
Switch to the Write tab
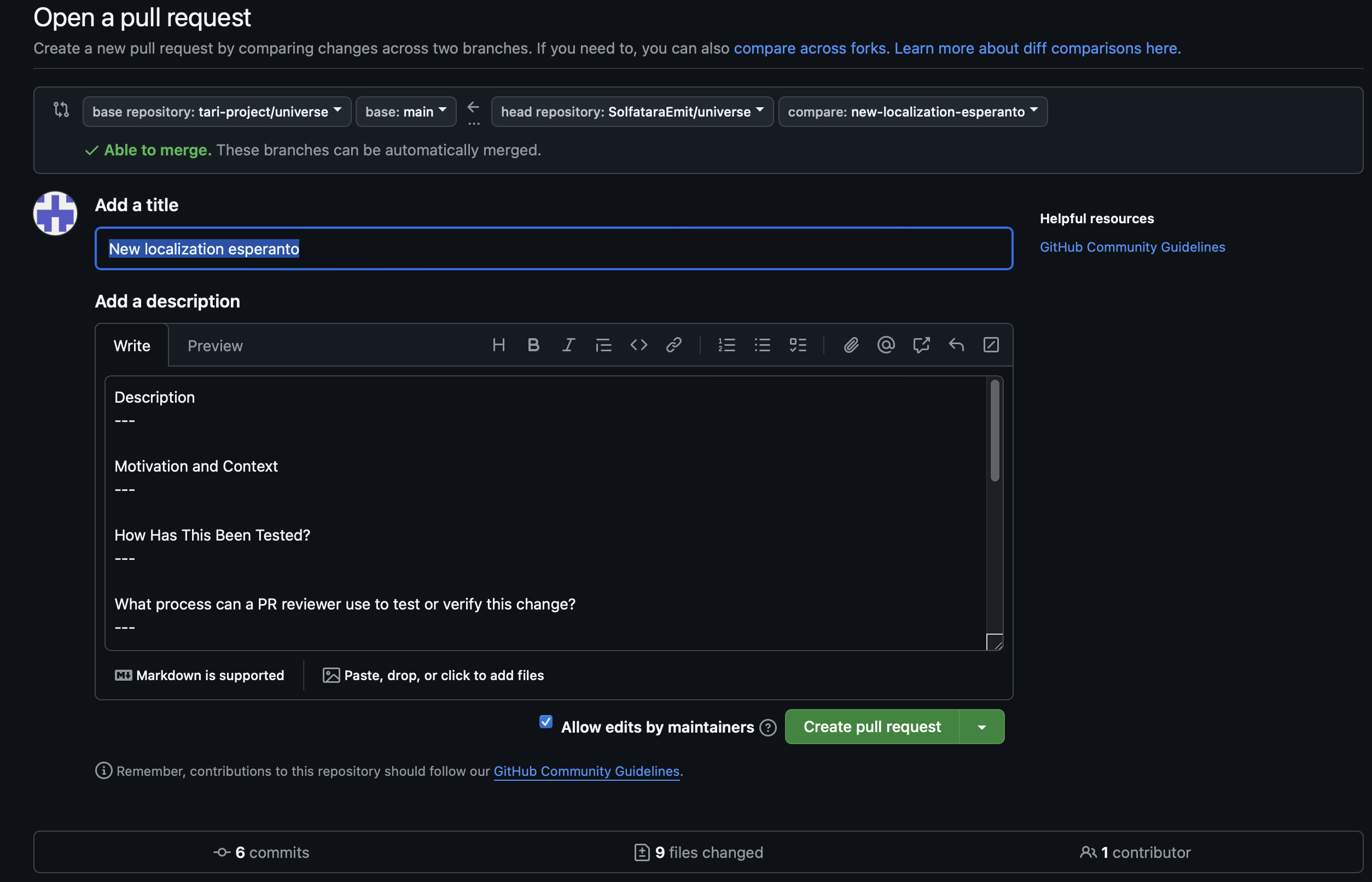[132, 345]
